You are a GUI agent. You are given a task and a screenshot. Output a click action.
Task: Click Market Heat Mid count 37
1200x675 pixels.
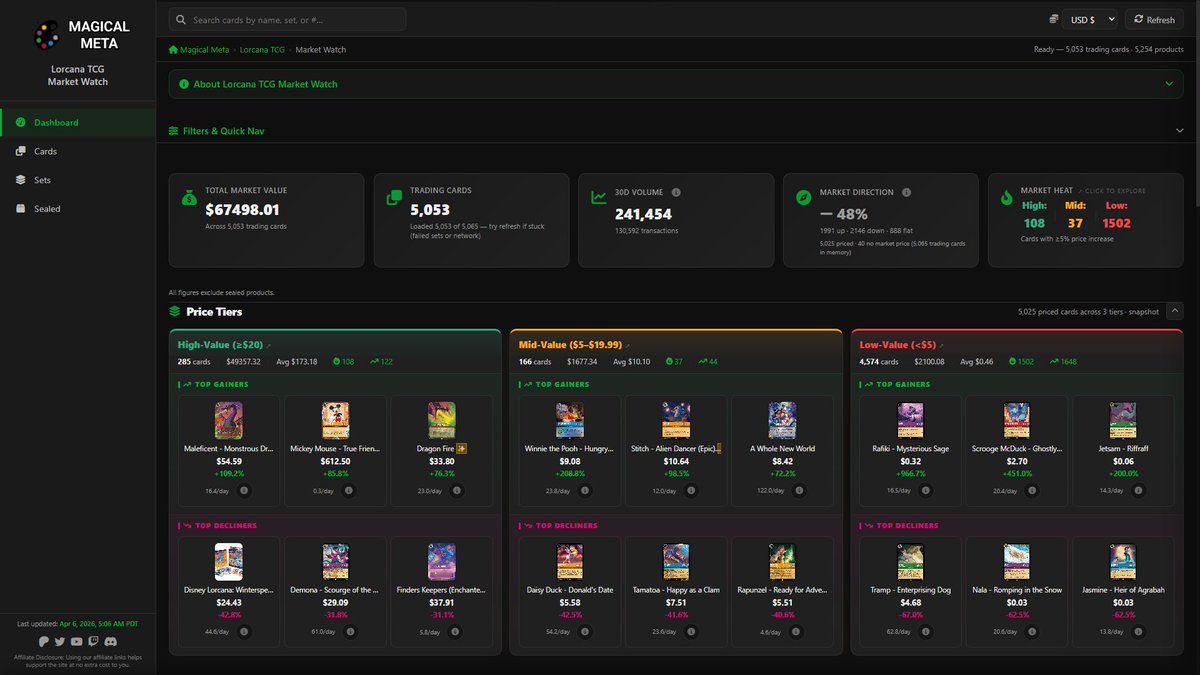tap(1075, 223)
